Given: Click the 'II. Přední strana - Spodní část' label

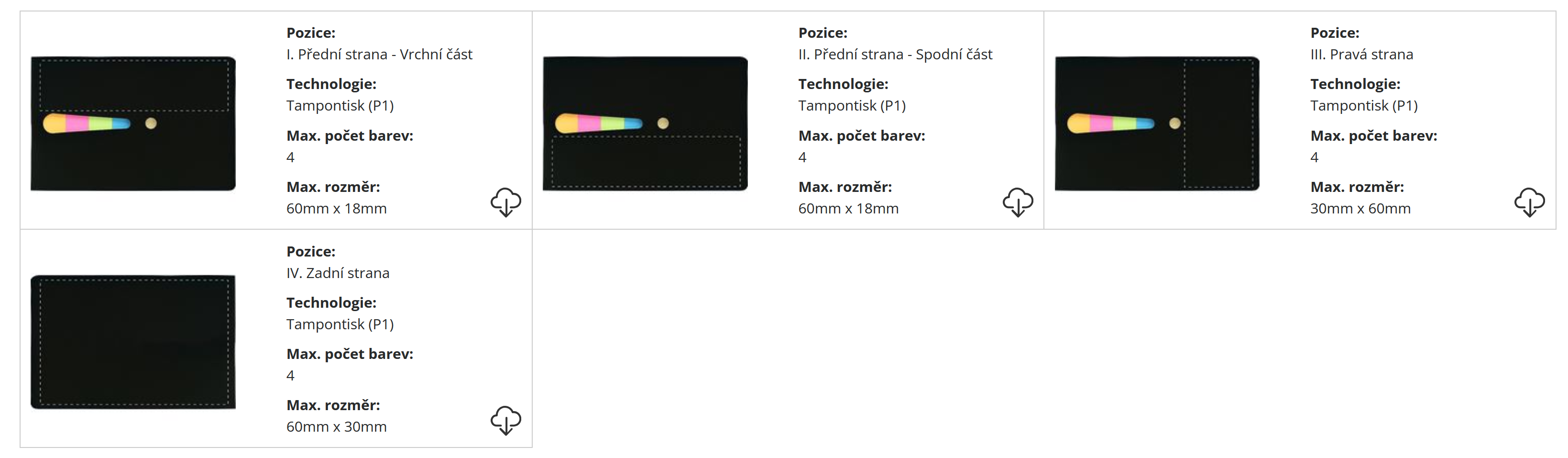Looking at the screenshot, I should 895,55.
